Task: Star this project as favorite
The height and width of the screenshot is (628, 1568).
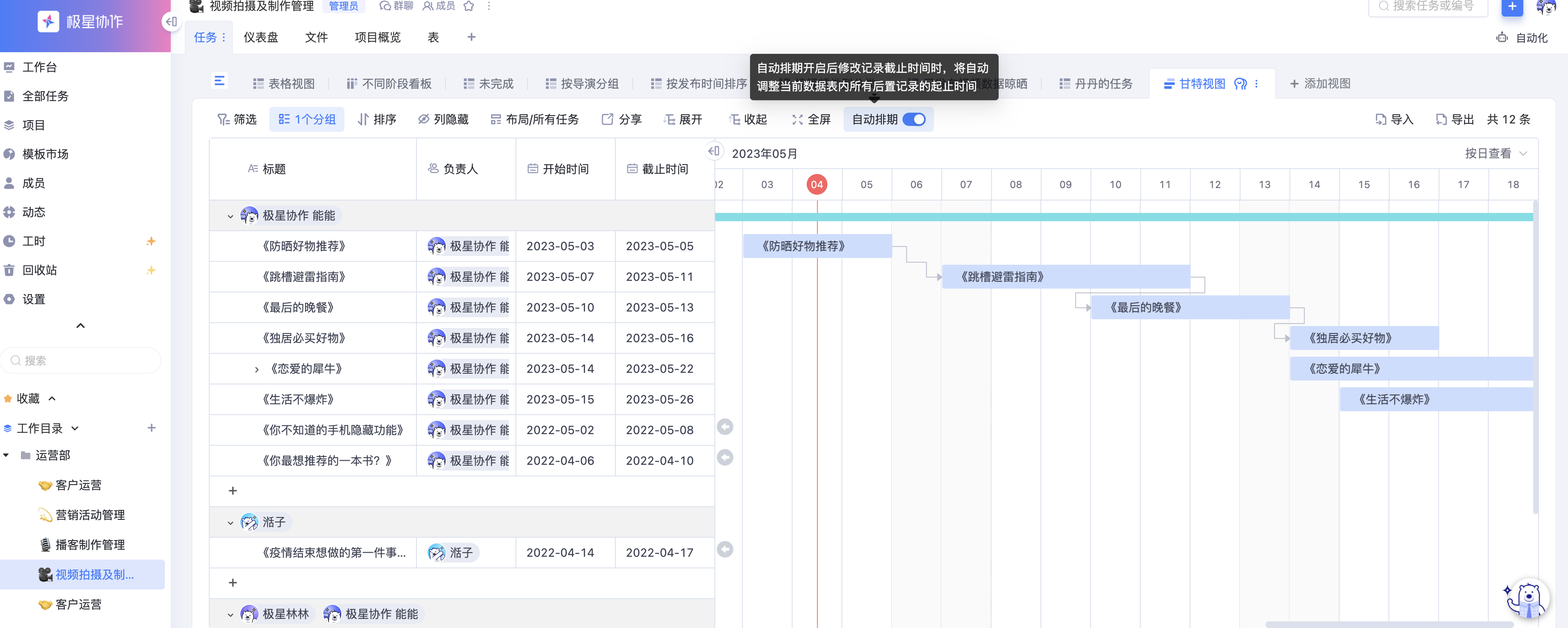Action: [x=469, y=6]
